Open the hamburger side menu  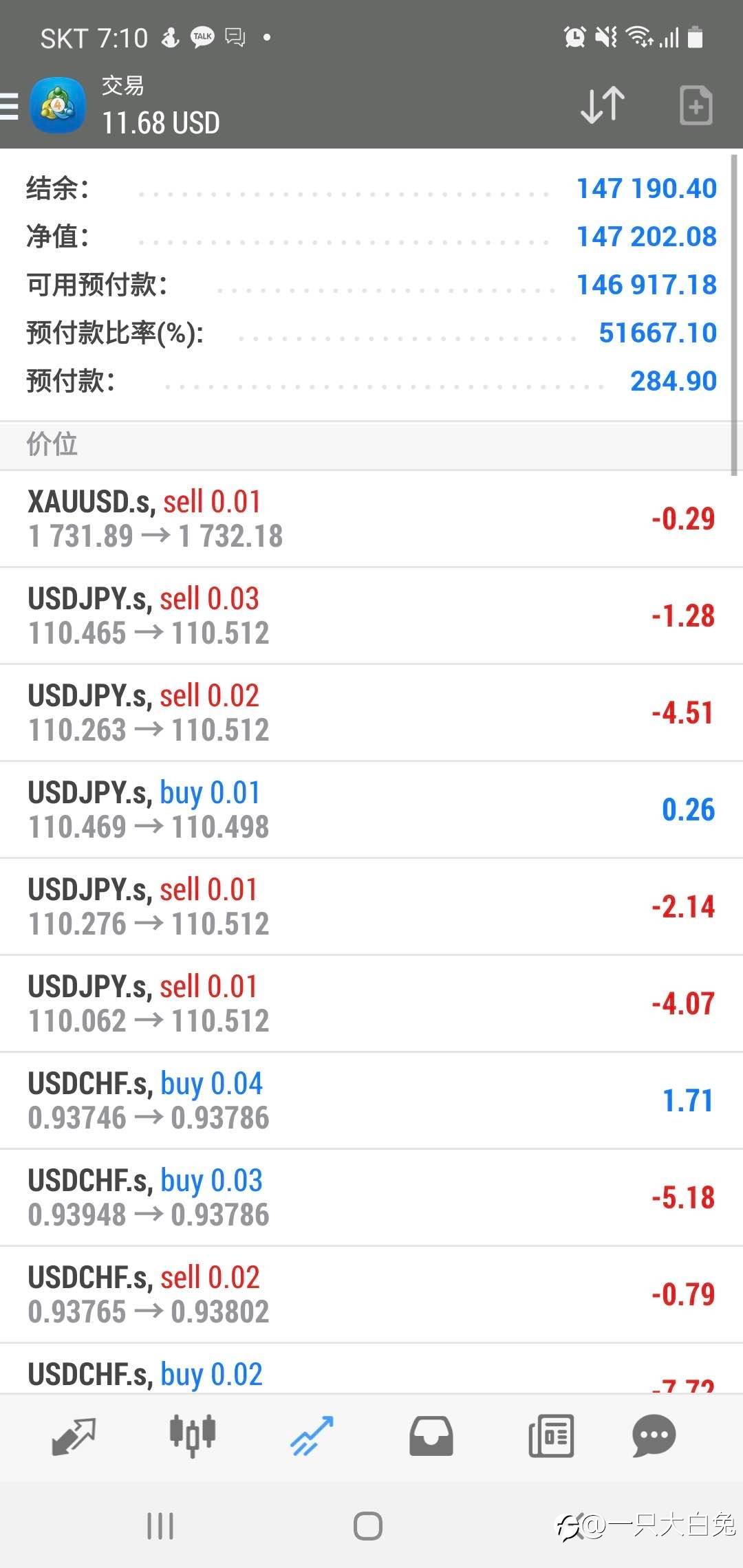(10, 107)
